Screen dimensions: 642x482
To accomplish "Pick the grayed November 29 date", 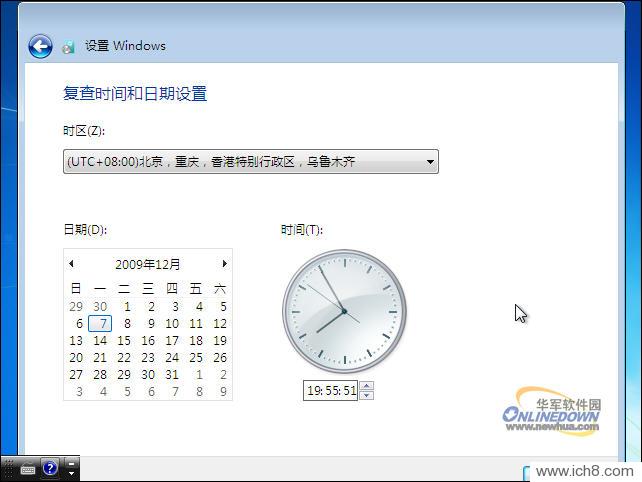I will (76, 306).
